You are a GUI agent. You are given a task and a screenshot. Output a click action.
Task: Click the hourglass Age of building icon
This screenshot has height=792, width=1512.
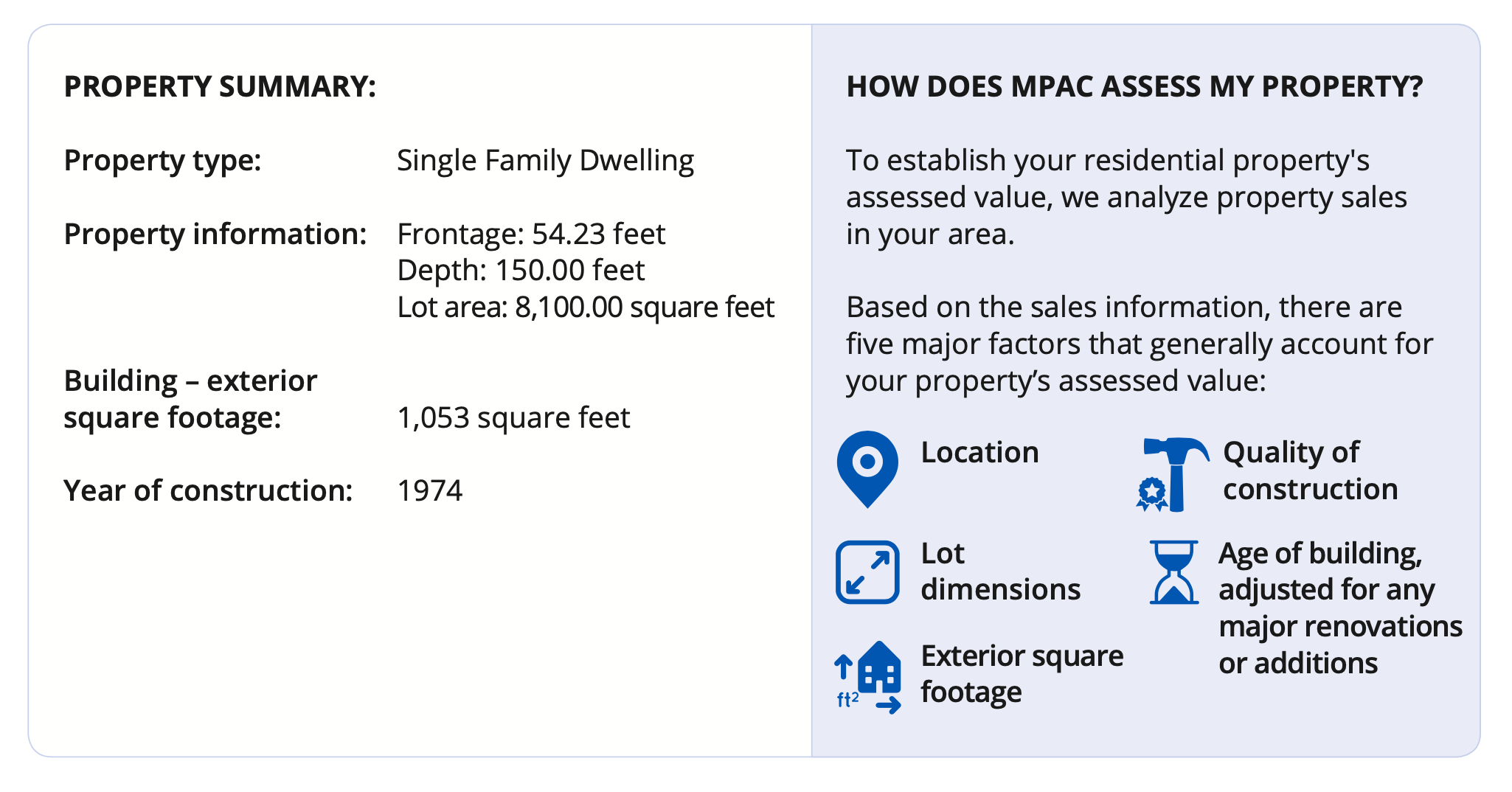click(x=1173, y=572)
